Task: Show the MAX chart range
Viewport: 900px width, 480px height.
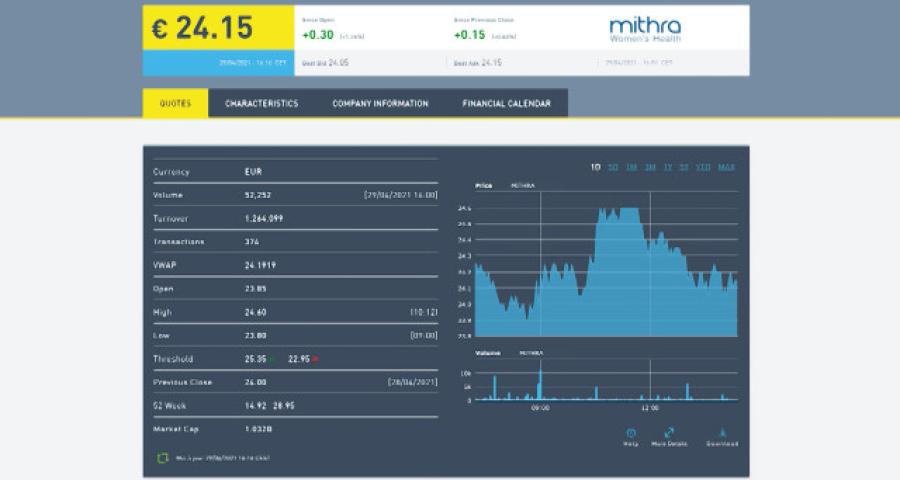Action: (726, 167)
